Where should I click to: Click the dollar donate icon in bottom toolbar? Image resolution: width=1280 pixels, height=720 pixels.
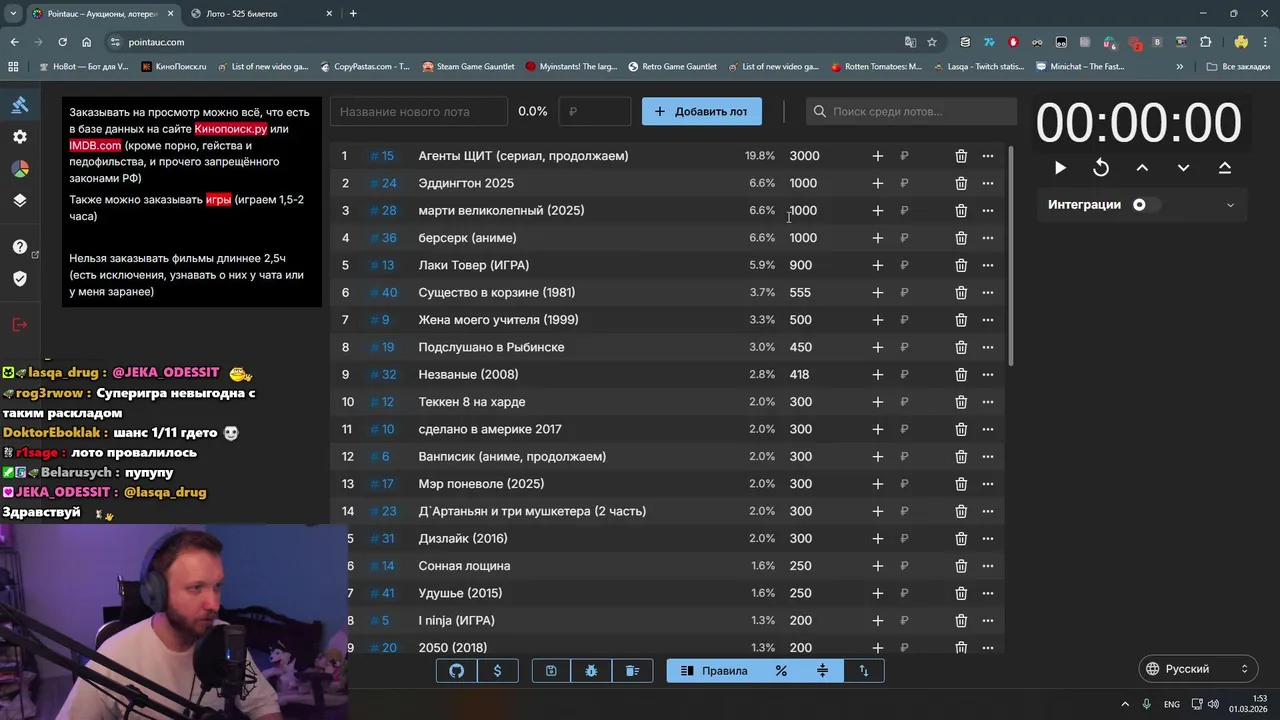497,671
